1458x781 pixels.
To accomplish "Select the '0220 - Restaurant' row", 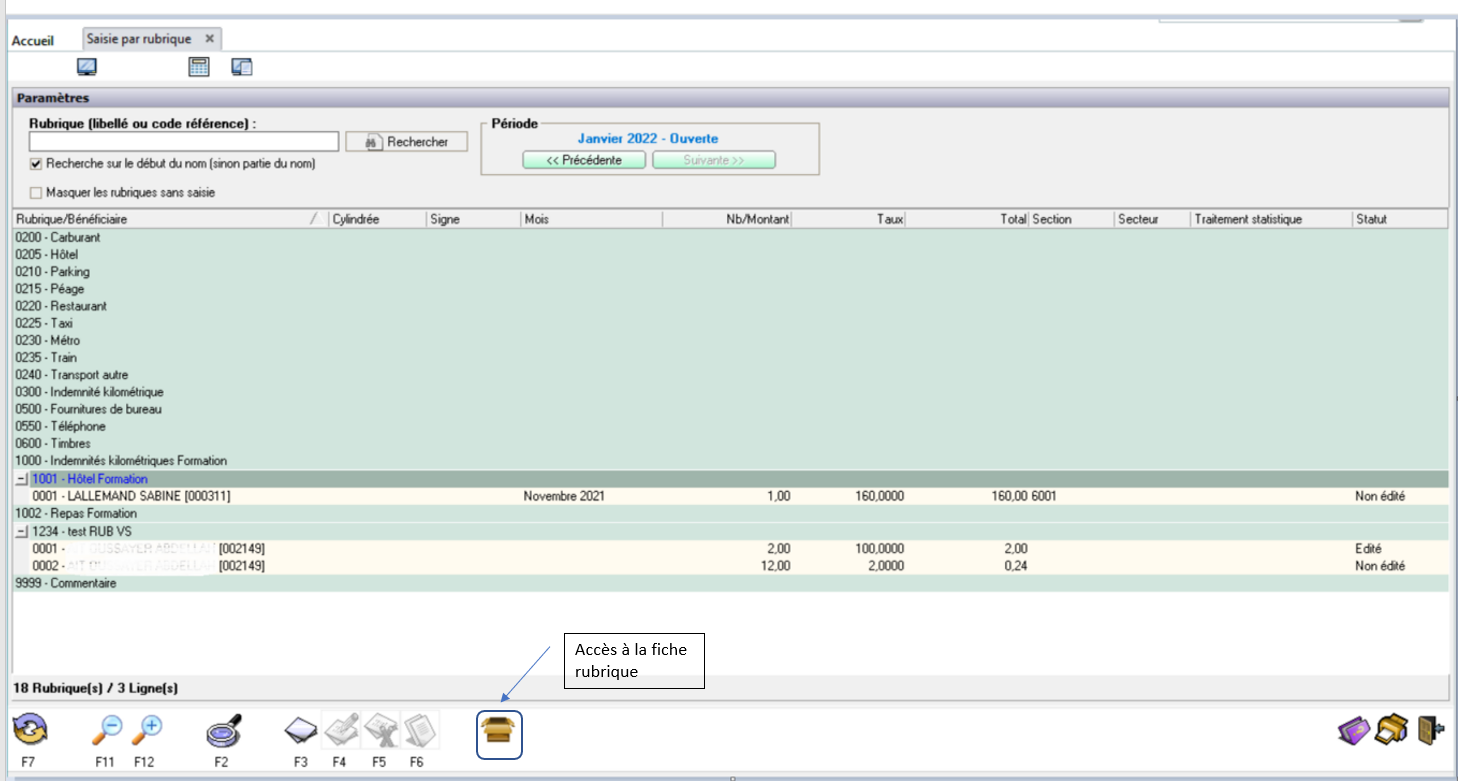I will 731,306.
